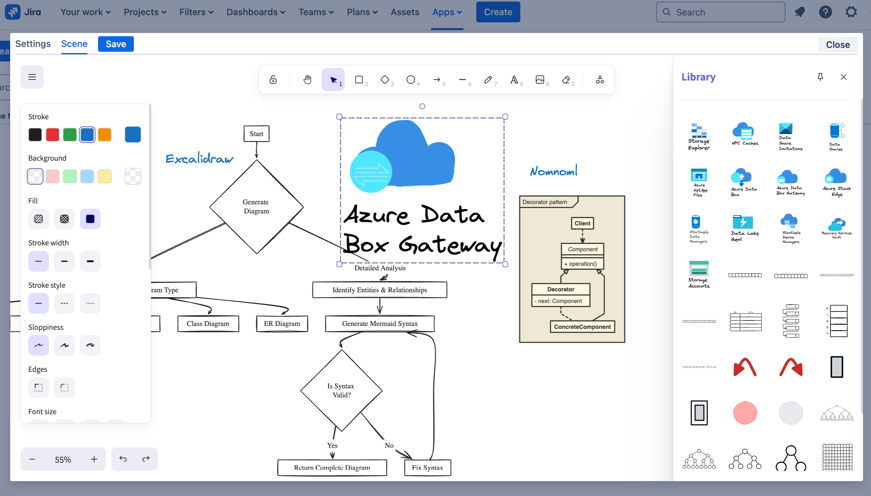
Task: Expand the Apps dropdown menu
Action: [x=446, y=12]
